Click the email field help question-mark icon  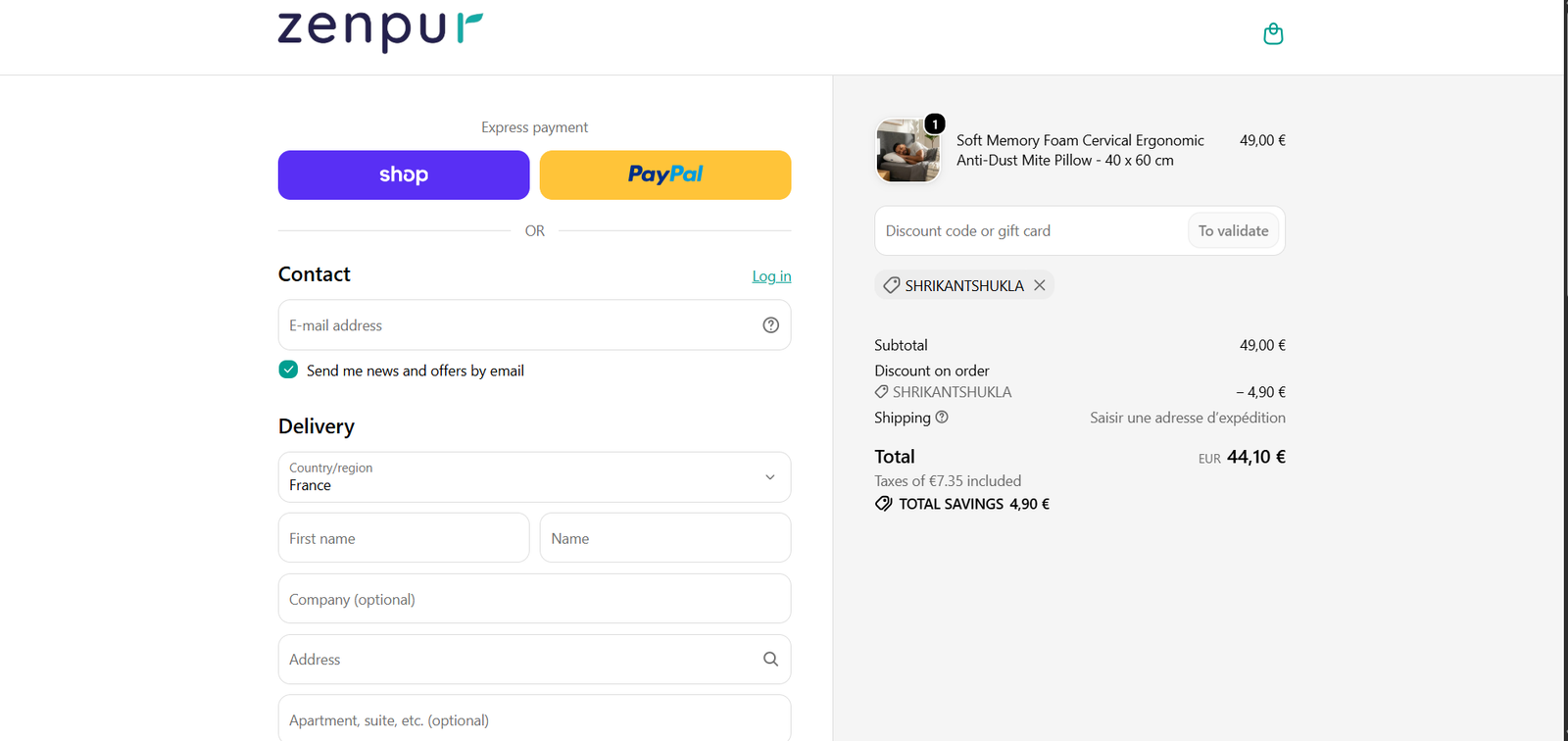pyautogui.click(x=771, y=325)
